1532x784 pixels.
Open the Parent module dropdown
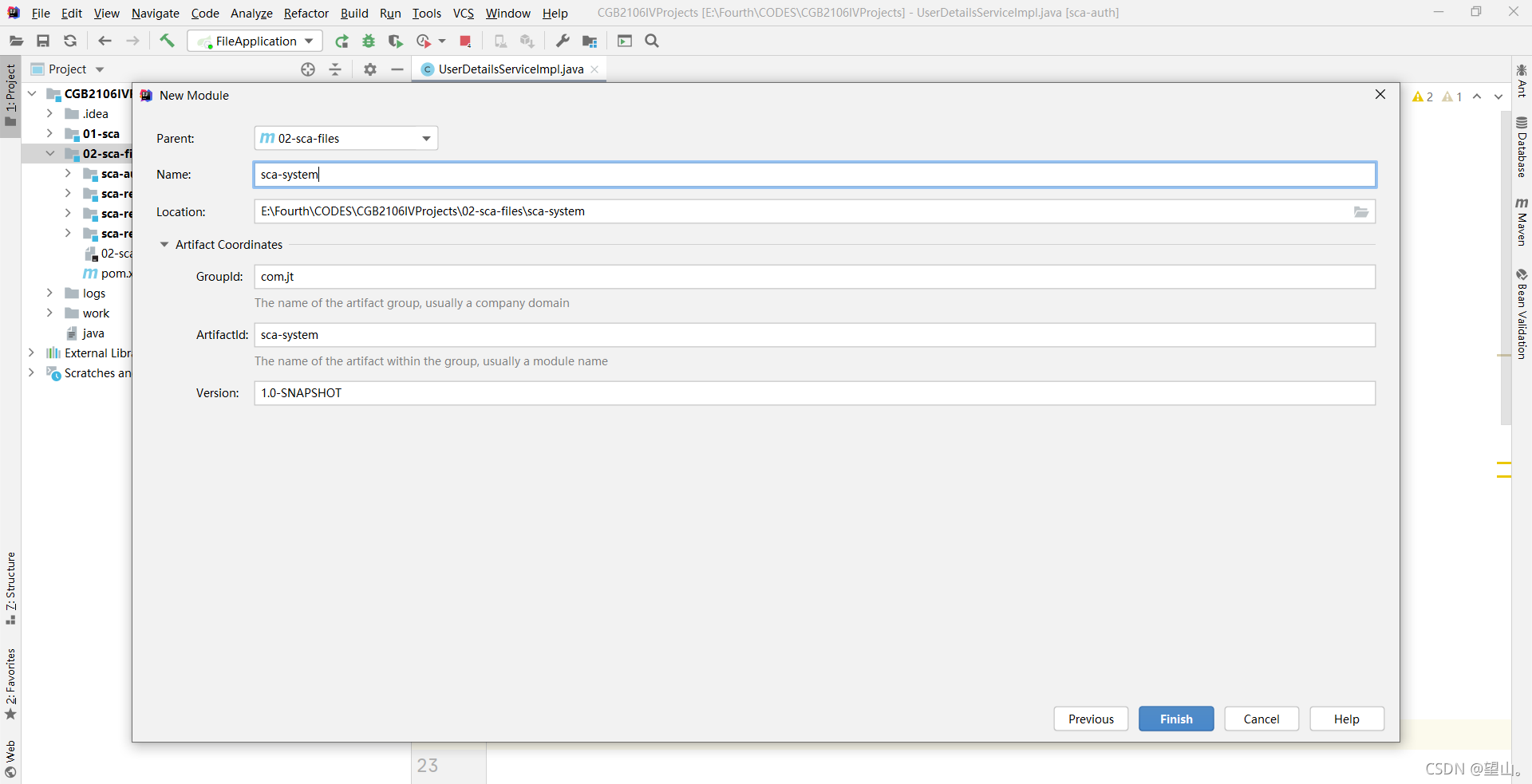coord(346,139)
